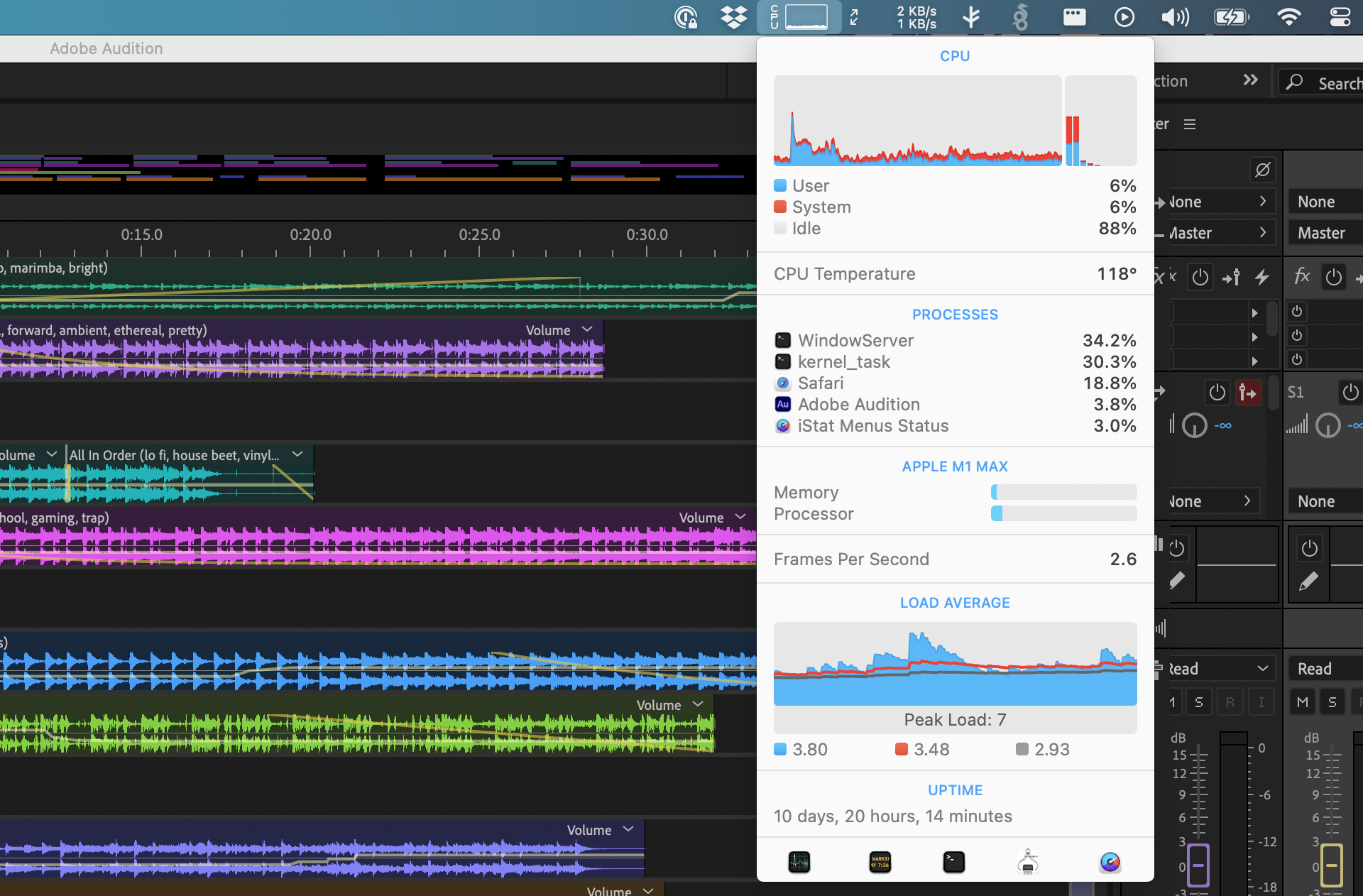Open macOS Control Center
The width and height of the screenshot is (1363, 896).
coord(1340,17)
